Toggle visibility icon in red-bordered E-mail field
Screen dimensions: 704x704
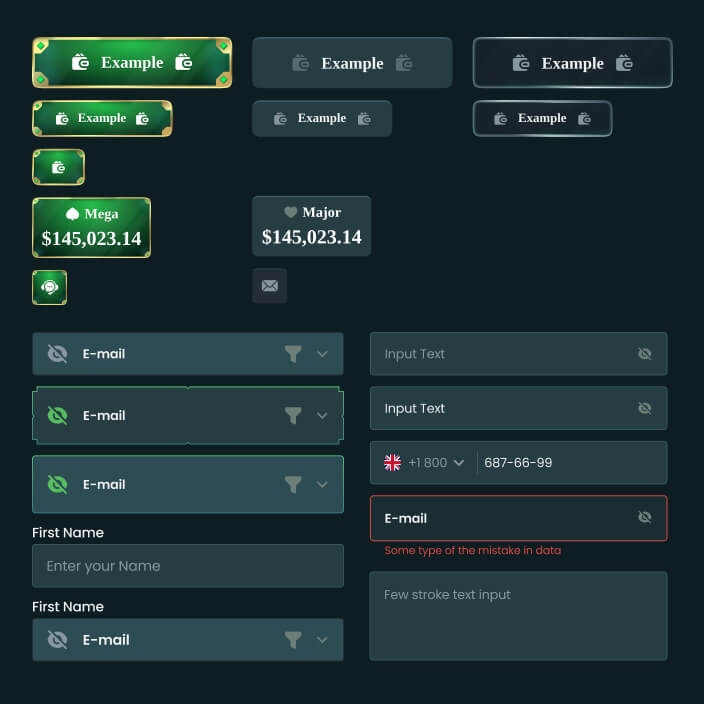tap(645, 517)
